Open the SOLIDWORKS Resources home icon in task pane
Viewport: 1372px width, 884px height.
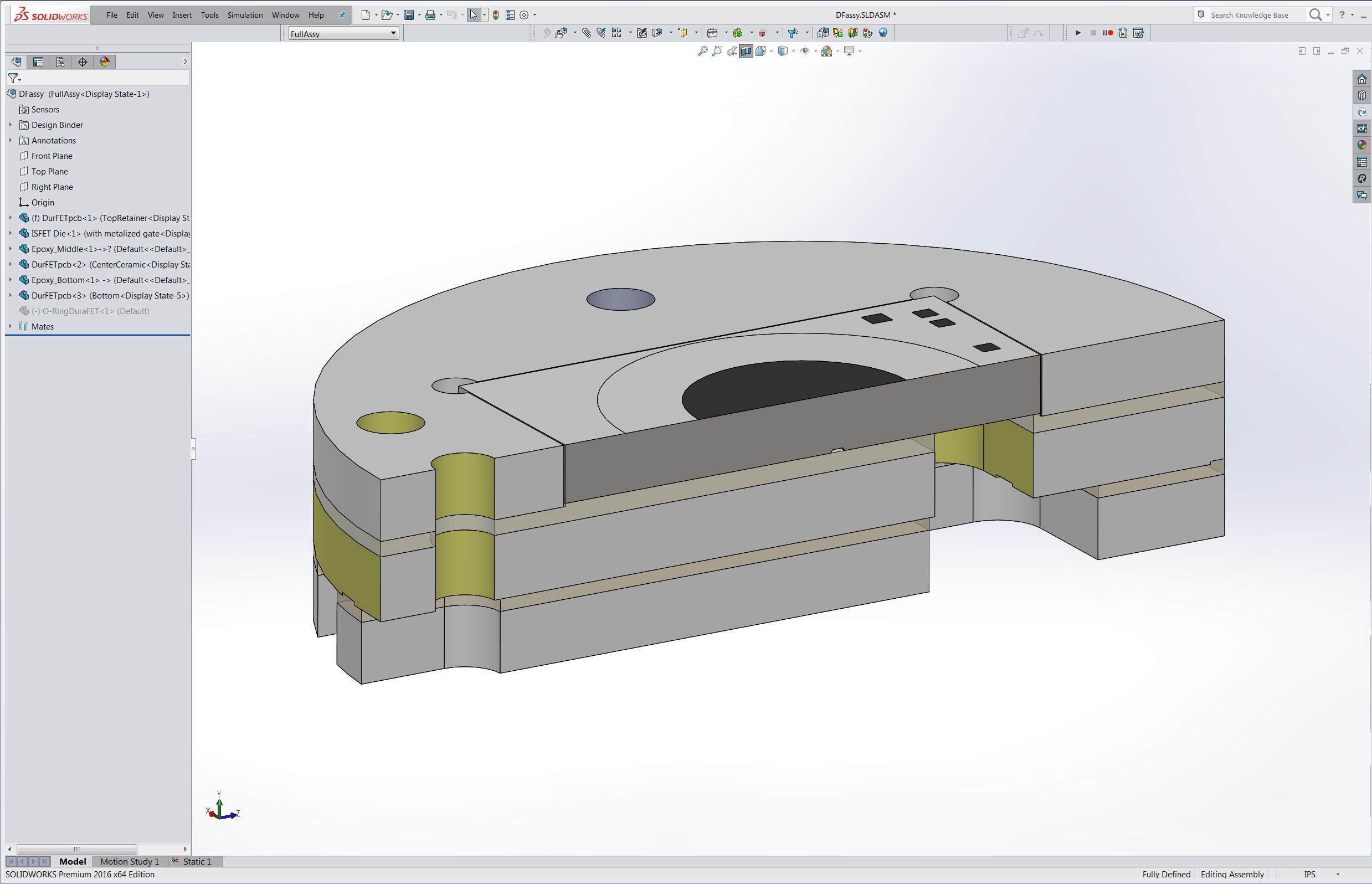point(1361,79)
